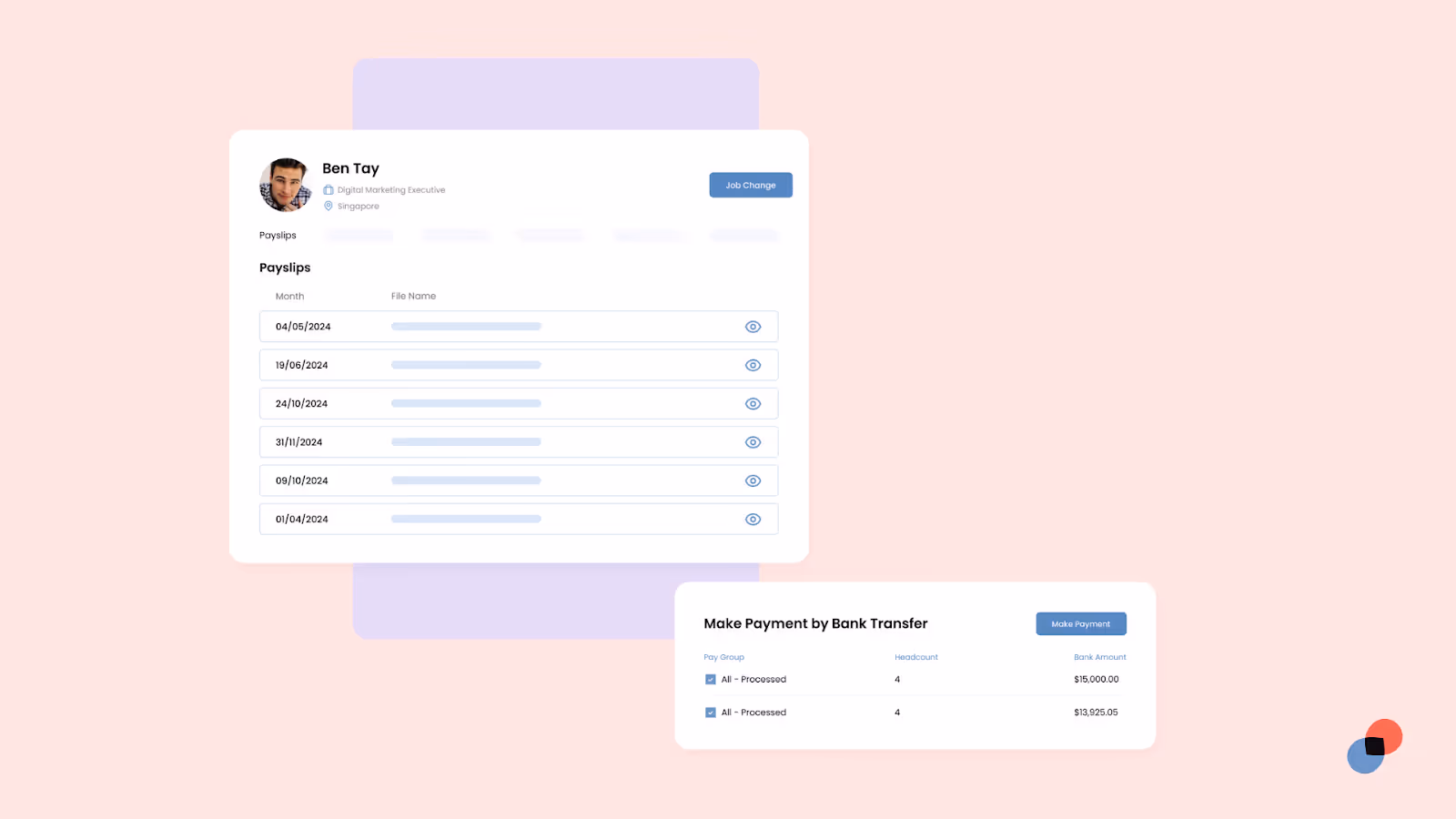Click the $13,925.05 bank amount
Screen dimensions: 1456x819
click(1097, 713)
